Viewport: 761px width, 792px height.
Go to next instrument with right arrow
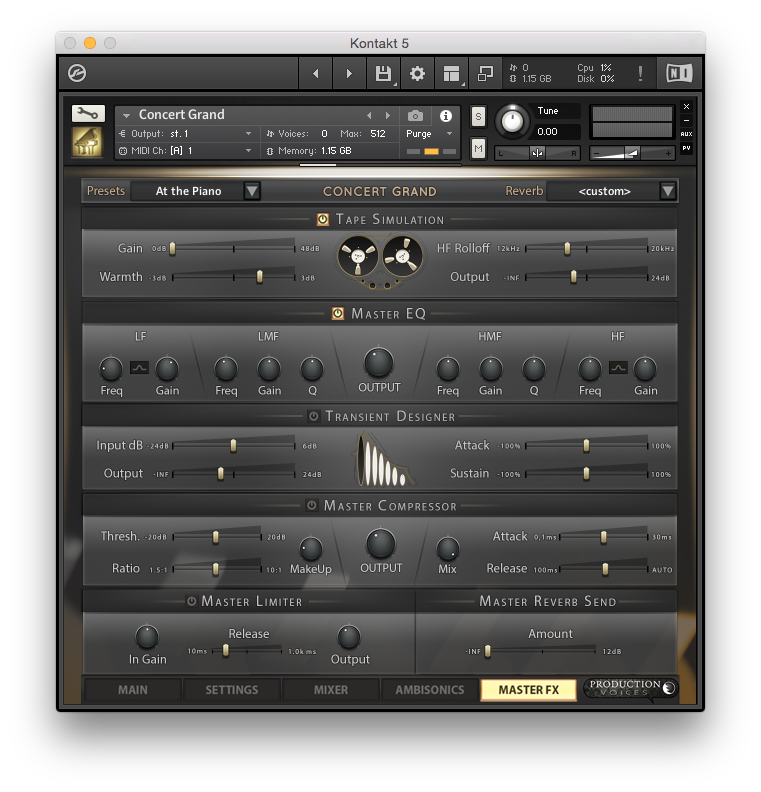point(349,74)
